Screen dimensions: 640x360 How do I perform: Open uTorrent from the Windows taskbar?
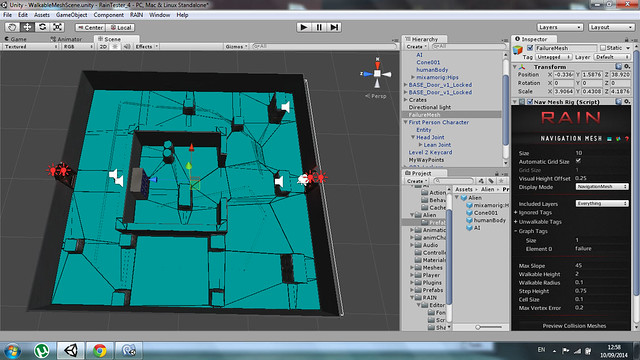[41, 350]
